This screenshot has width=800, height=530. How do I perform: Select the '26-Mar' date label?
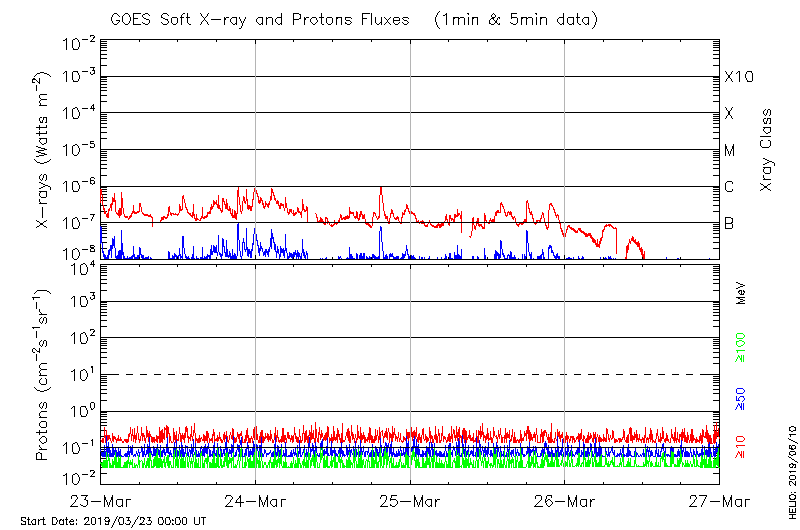(564, 500)
